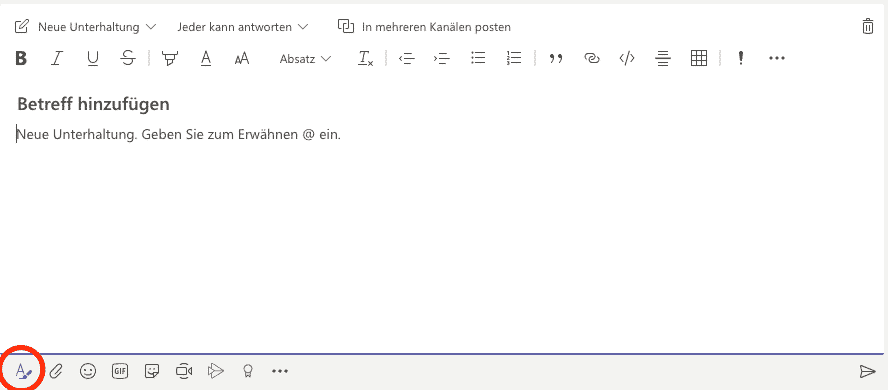Open the emoji picker
The image size is (888, 390).
click(x=88, y=371)
